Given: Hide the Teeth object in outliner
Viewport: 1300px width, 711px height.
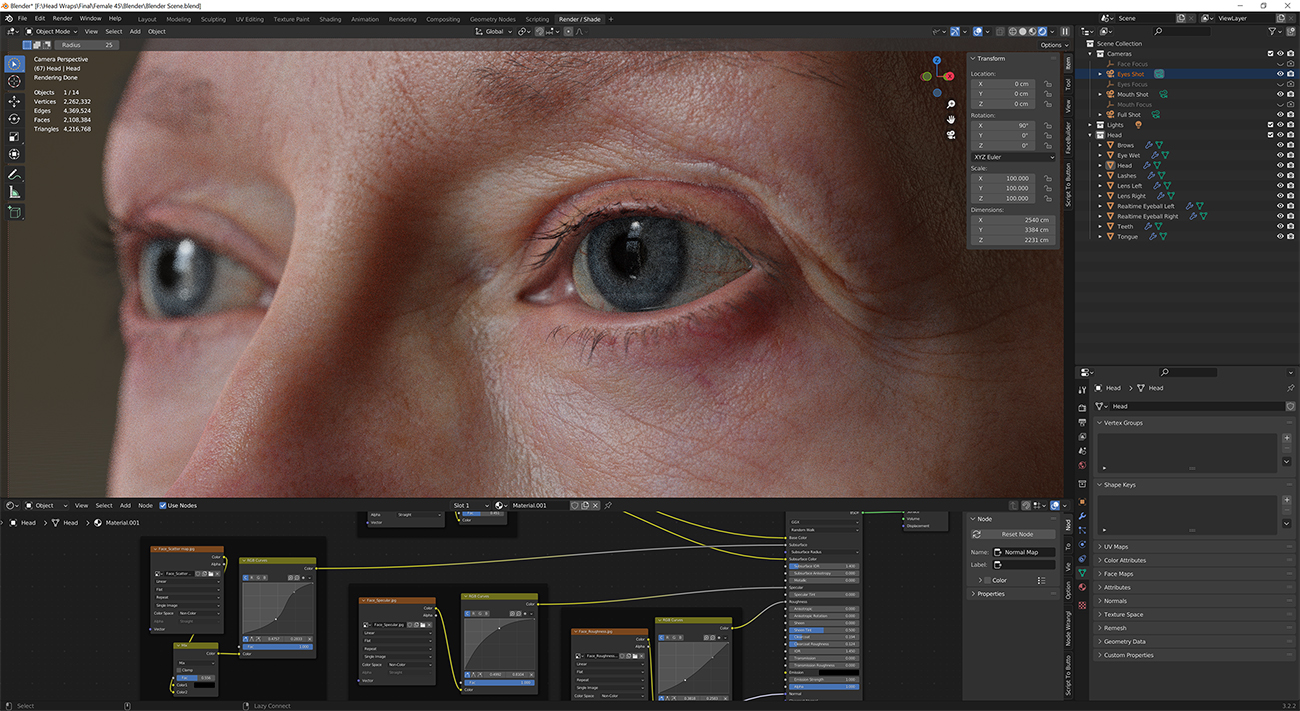Looking at the screenshot, I should (1279, 226).
